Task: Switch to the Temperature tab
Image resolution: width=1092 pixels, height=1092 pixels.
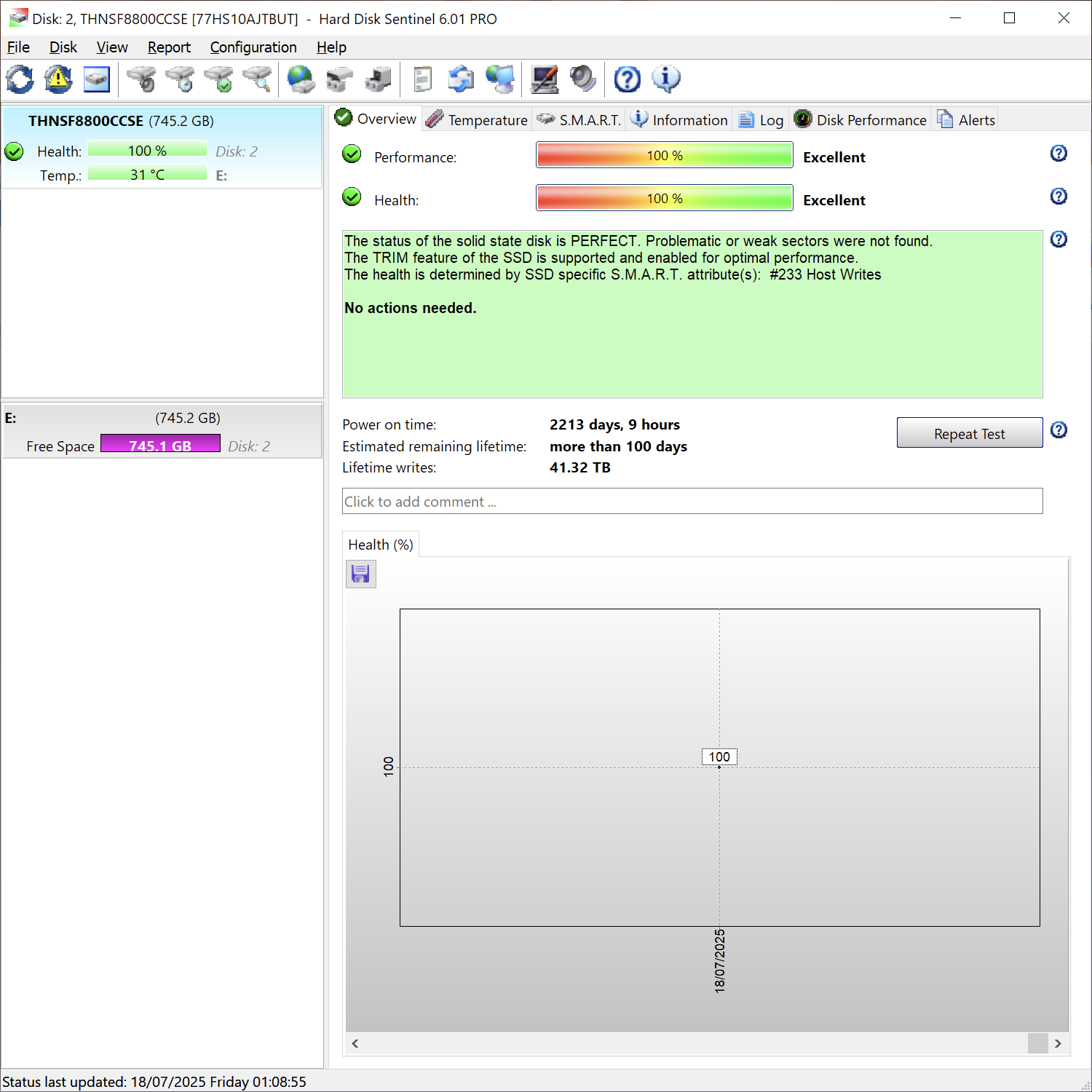Action: click(x=477, y=119)
